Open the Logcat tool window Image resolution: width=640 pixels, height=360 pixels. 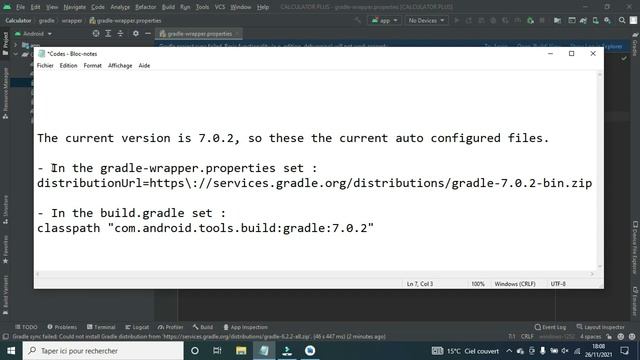point(137,327)
